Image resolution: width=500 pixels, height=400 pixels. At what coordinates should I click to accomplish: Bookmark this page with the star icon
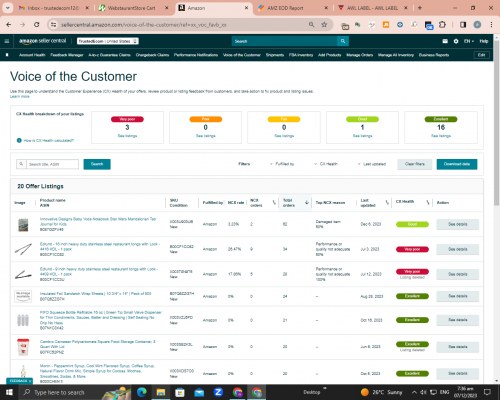pyautogui.click(x=324, y=25)
